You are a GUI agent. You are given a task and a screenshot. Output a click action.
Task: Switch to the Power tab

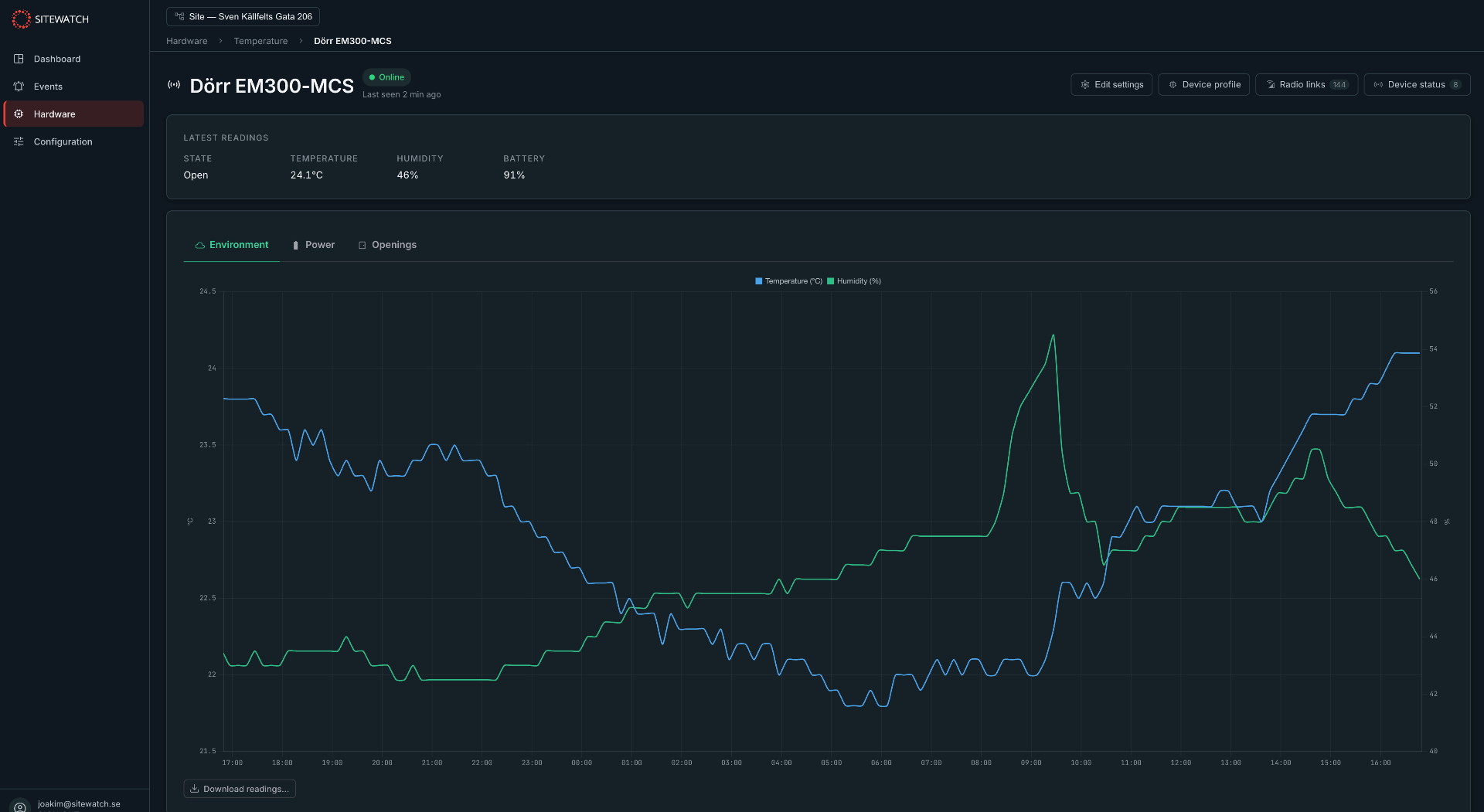(x=313, y=245)
